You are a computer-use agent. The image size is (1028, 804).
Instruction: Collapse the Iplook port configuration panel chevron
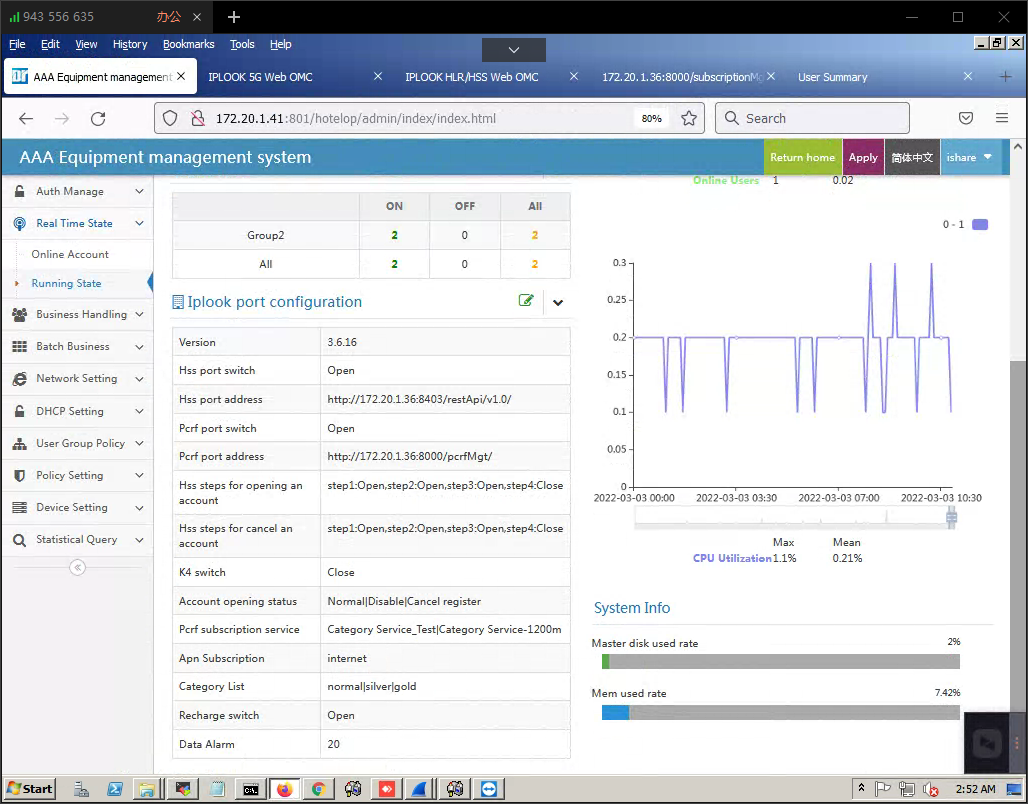(558, 302)
